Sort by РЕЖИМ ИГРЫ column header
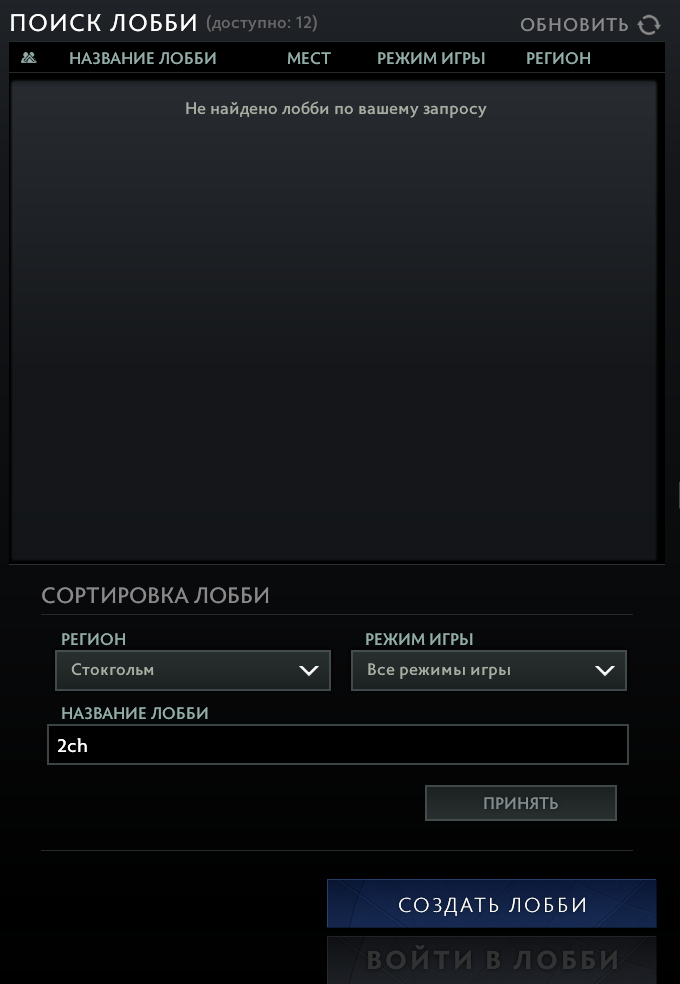 pyautogui.click(x=431, y=58)
